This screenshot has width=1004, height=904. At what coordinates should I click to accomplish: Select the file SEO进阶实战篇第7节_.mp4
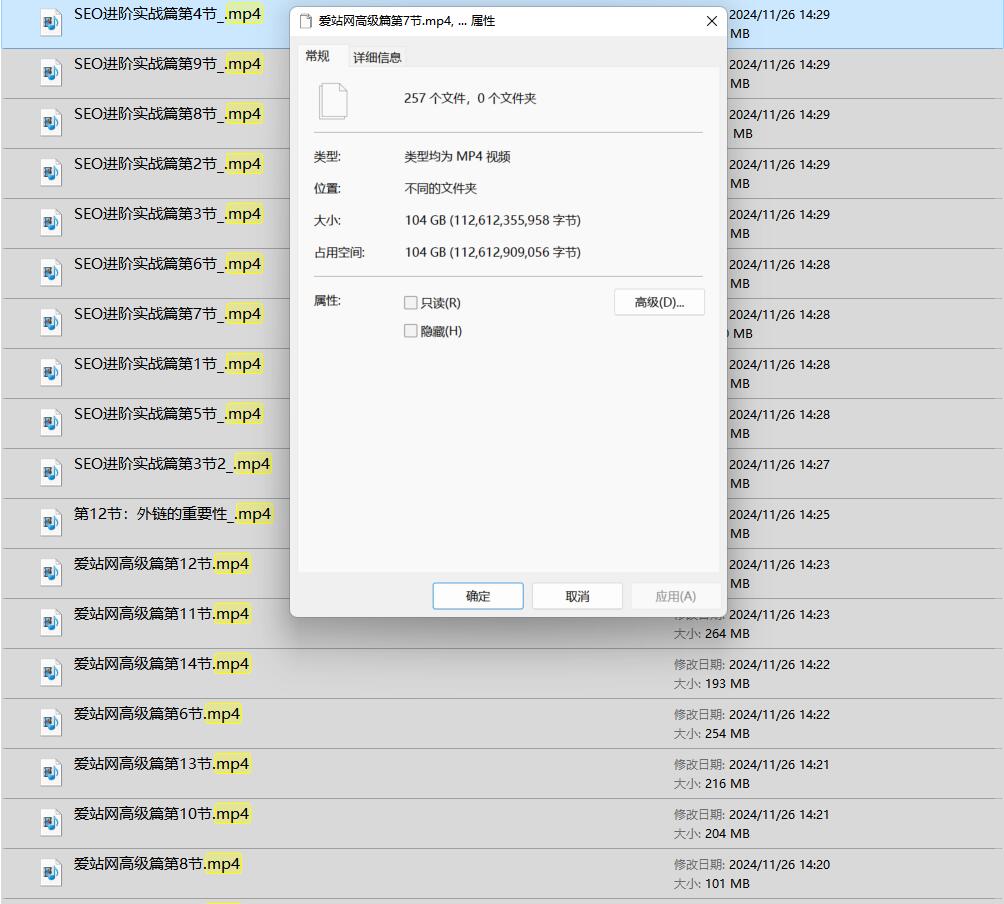[x=167, y=314]
